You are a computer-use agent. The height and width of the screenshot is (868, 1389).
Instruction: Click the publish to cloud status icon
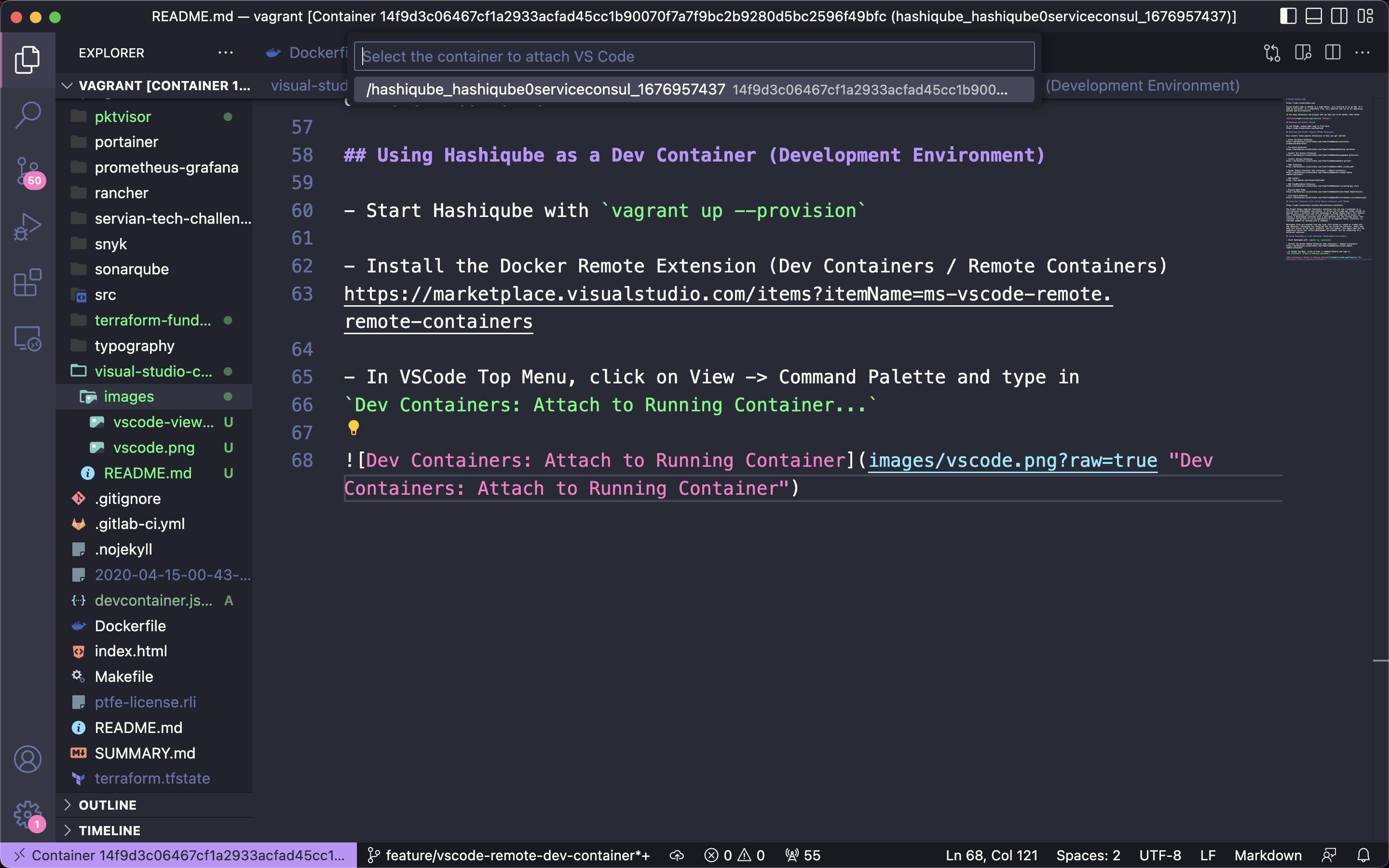(x=677, y=855)
